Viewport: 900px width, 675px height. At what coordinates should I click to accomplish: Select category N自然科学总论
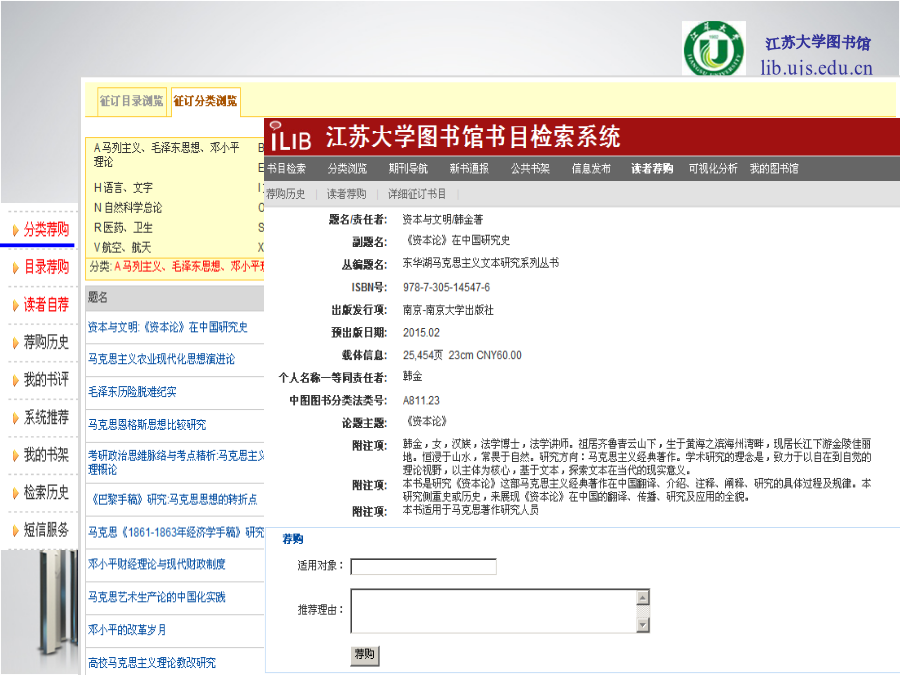pyautogui.click(x=128, y=208)
